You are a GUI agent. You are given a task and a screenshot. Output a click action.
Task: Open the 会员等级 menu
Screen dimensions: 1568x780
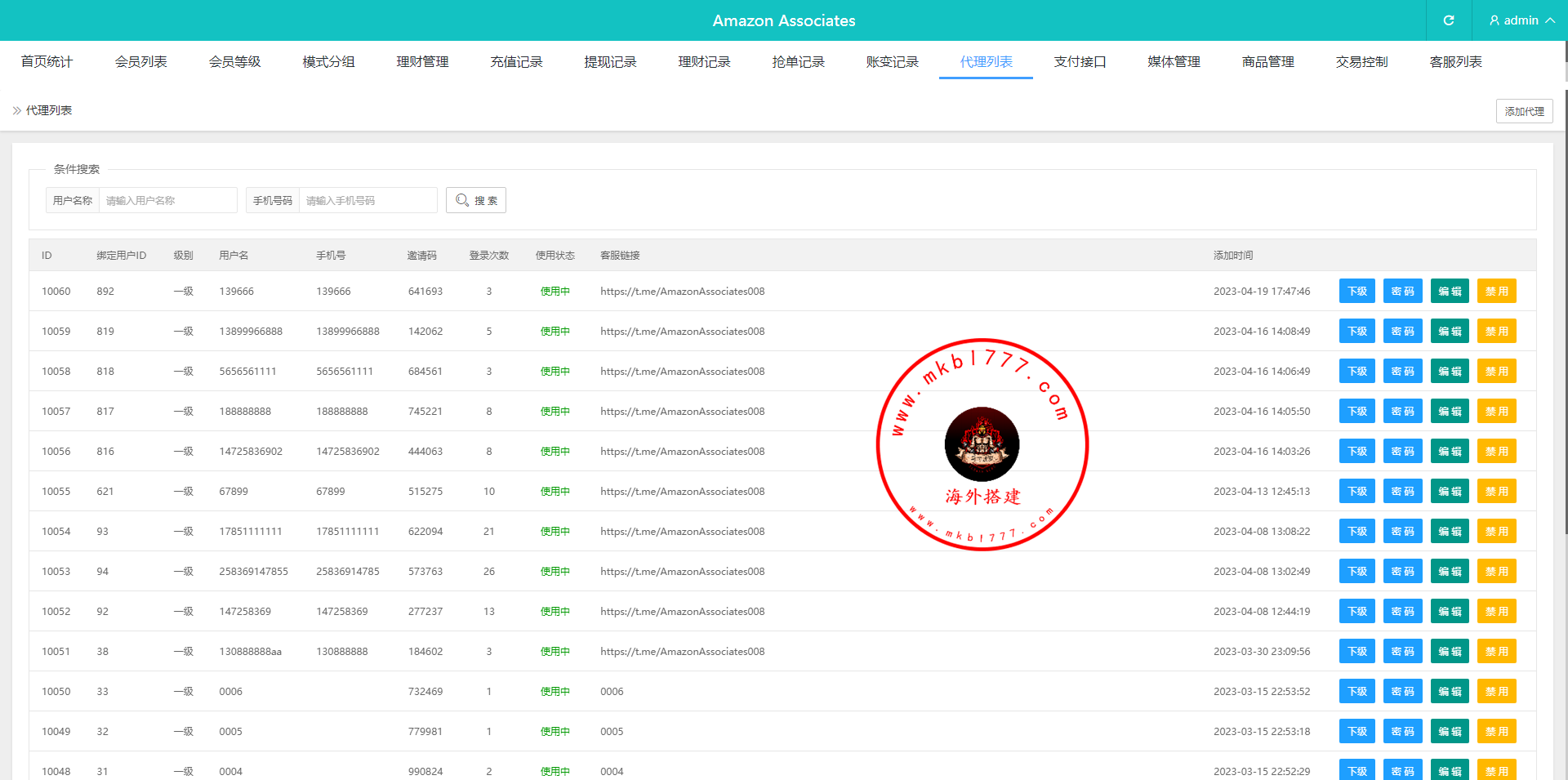click(234, 62)
